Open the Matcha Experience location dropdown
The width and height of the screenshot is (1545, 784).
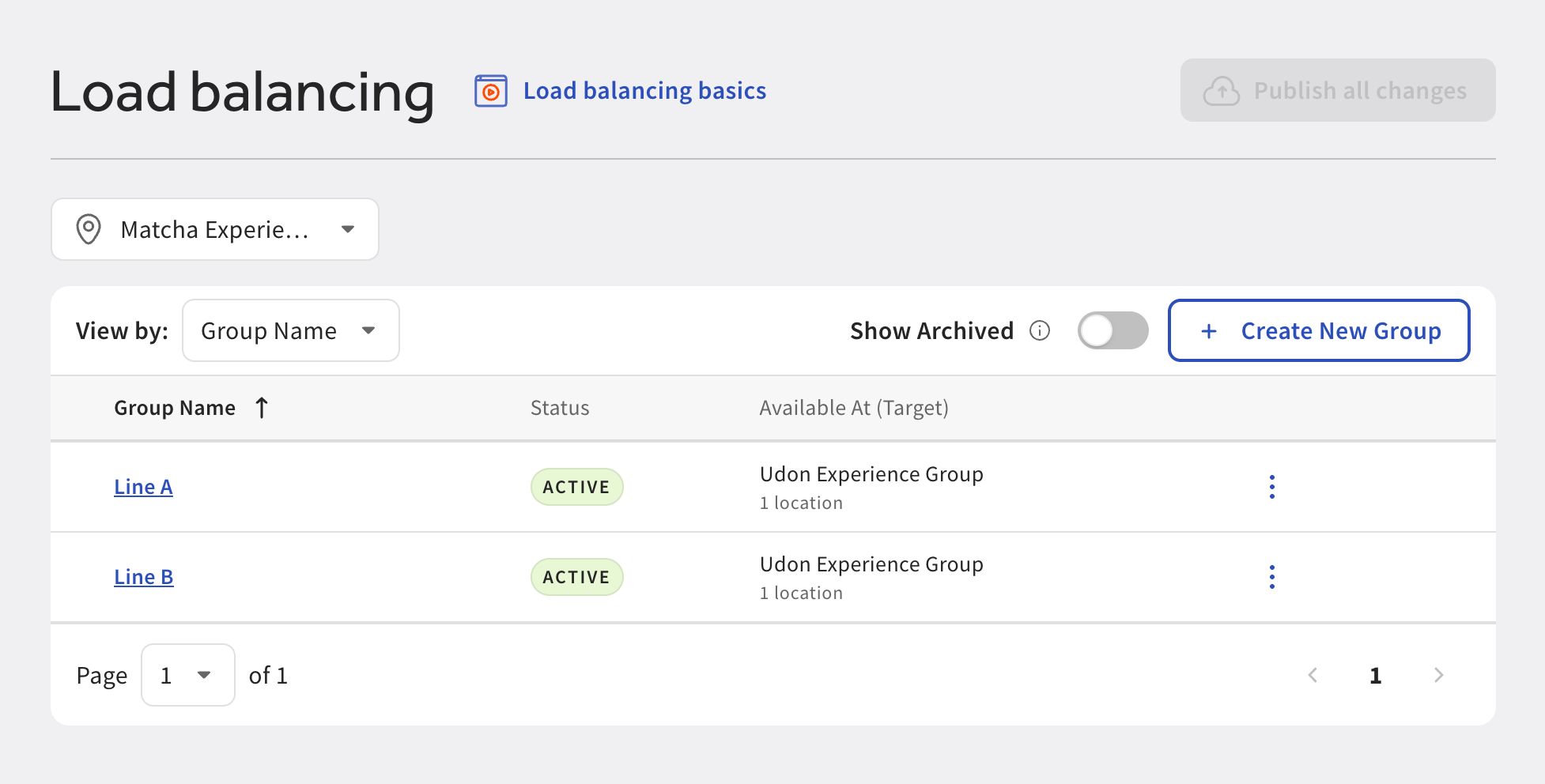[215, 229]
